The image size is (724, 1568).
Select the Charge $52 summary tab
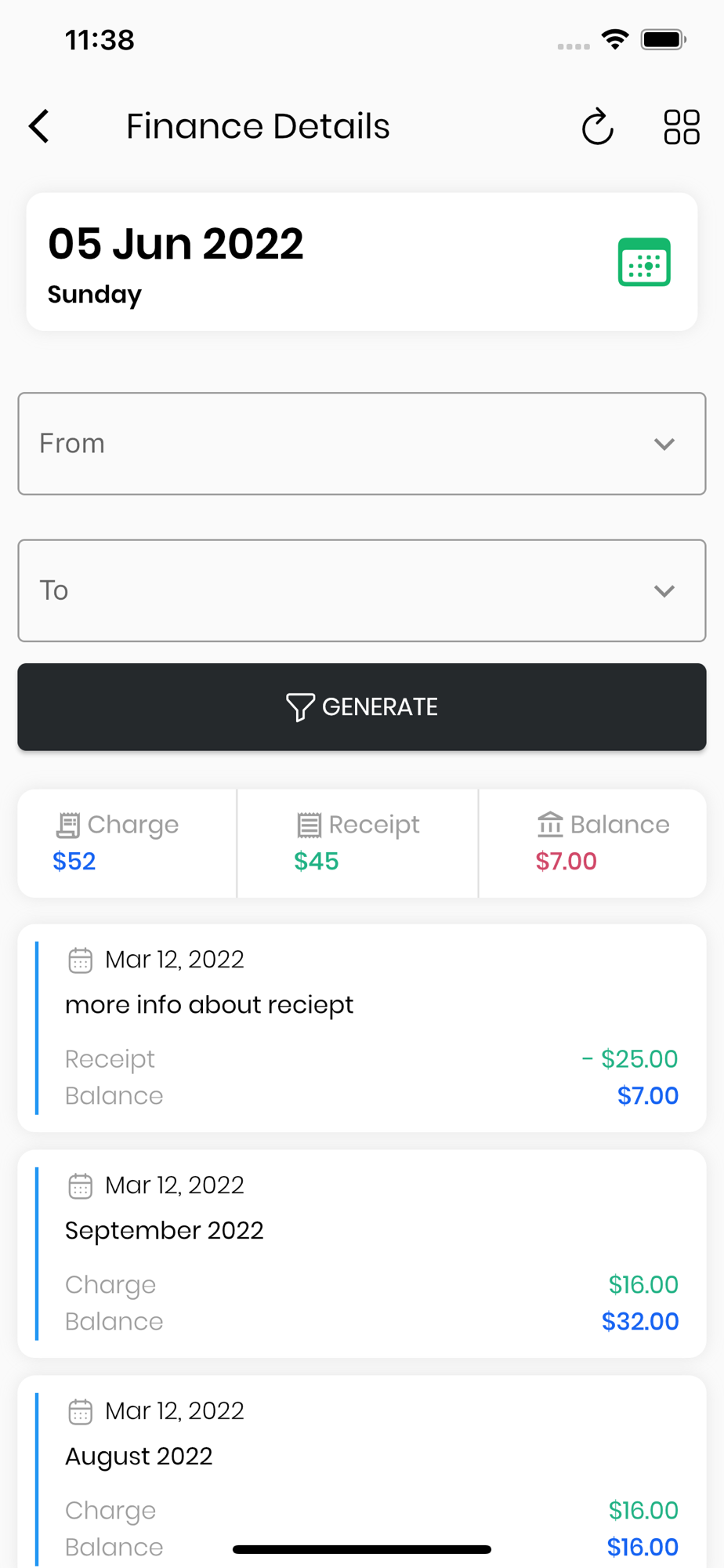coord(127,844)
